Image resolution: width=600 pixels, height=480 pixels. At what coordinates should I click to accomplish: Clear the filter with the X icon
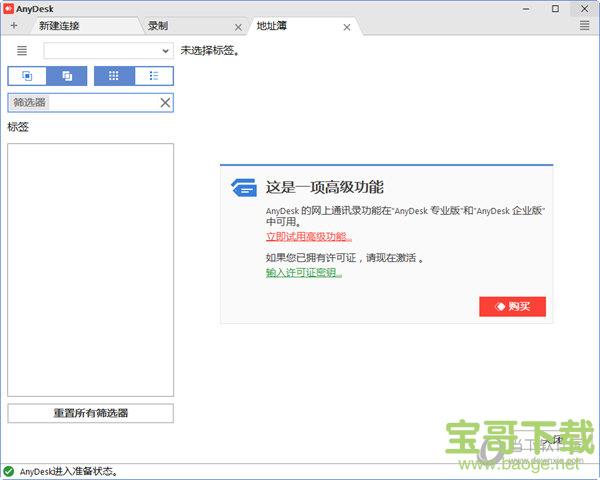click(x=165, y=103)
